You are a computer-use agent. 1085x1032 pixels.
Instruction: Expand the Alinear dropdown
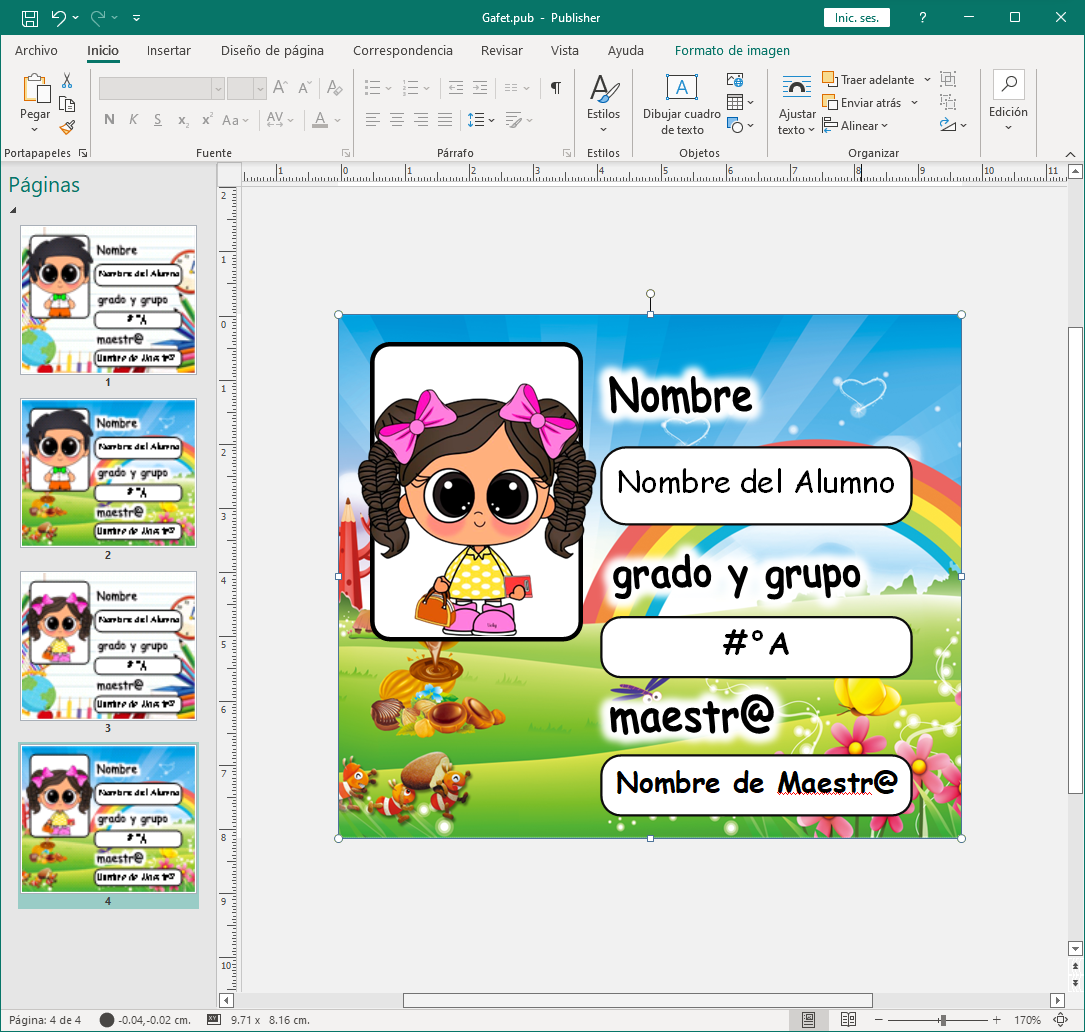(856, 126)
